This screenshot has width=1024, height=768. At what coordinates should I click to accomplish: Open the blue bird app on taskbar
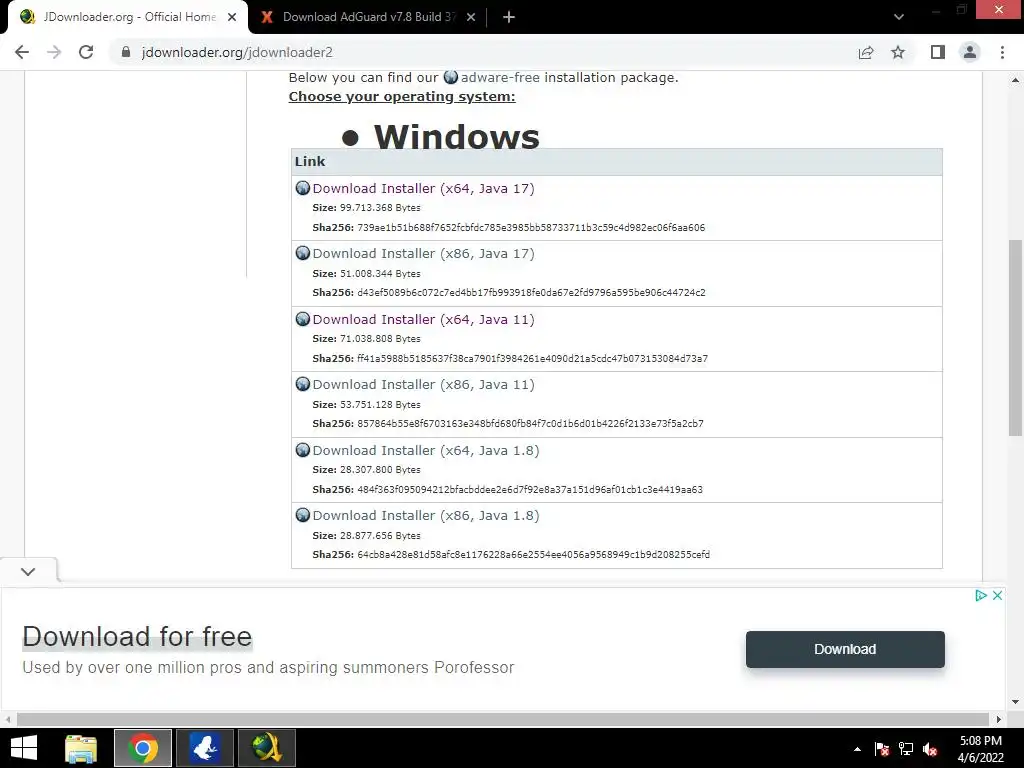coord(204,748)
